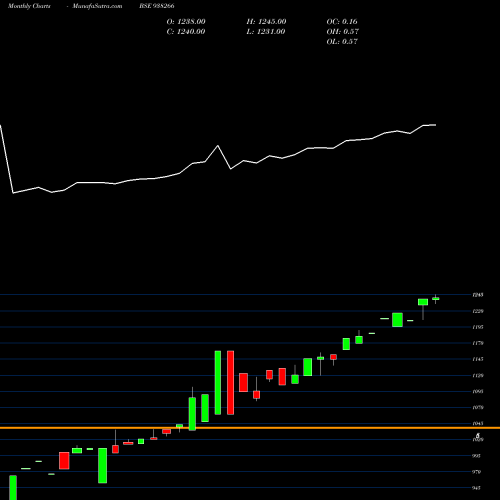Viewport: 500px width, 500px height.
Task: Click the MunafaSutra.com label
Action: 97,6
